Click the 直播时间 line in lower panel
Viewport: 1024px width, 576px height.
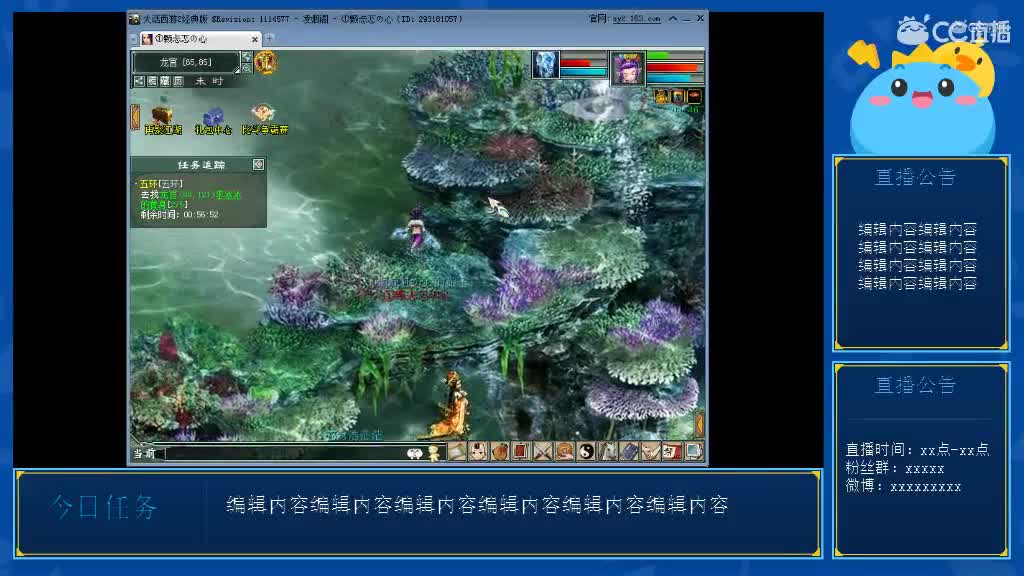(x=918, y=450)
